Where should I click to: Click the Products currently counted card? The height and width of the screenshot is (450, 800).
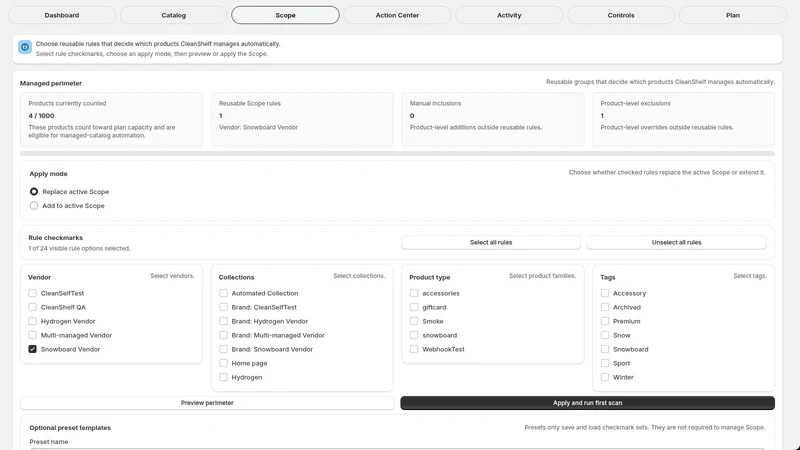(x=112, y=119)
